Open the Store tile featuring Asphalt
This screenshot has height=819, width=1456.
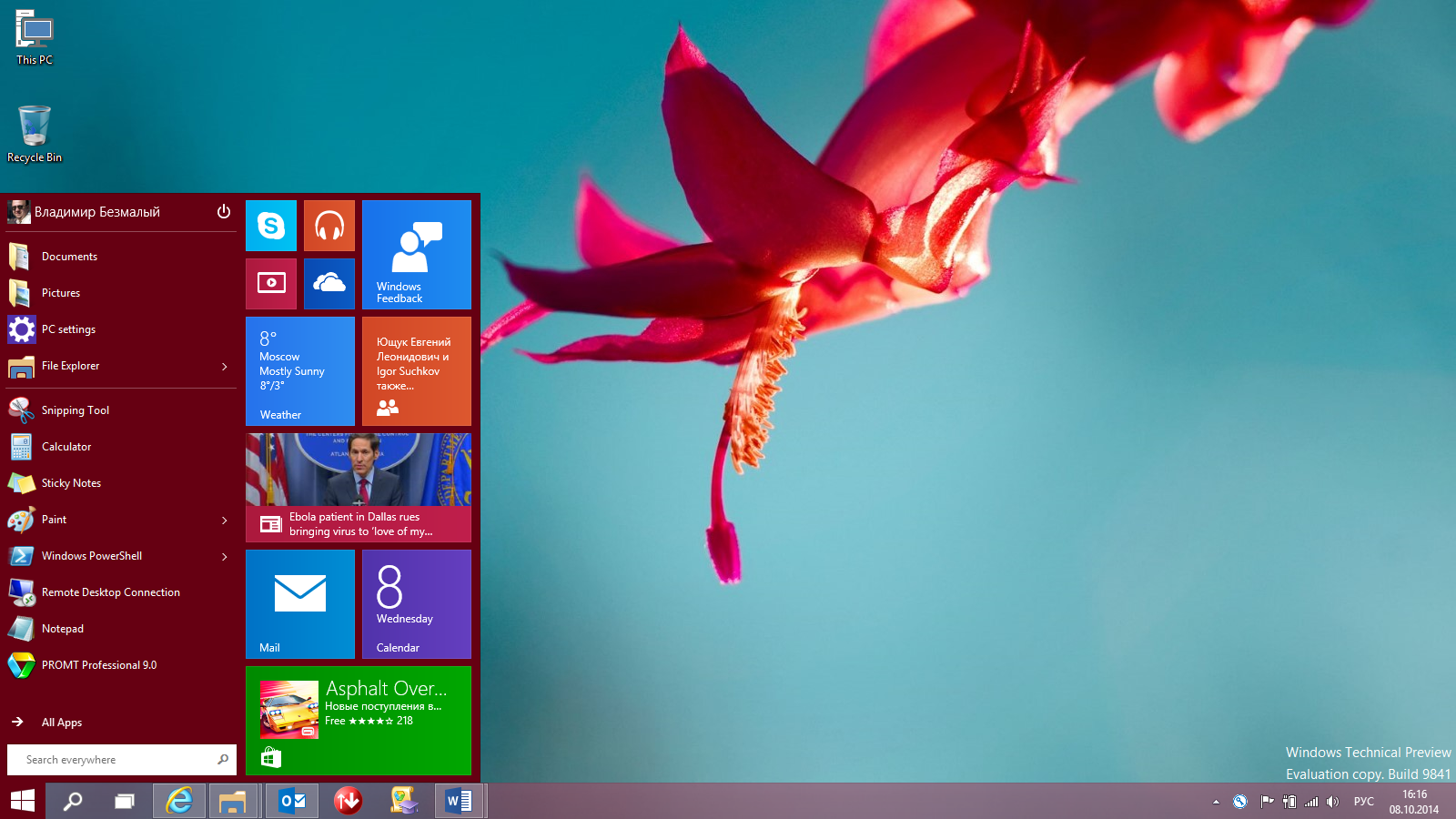(x=359, y=721)
